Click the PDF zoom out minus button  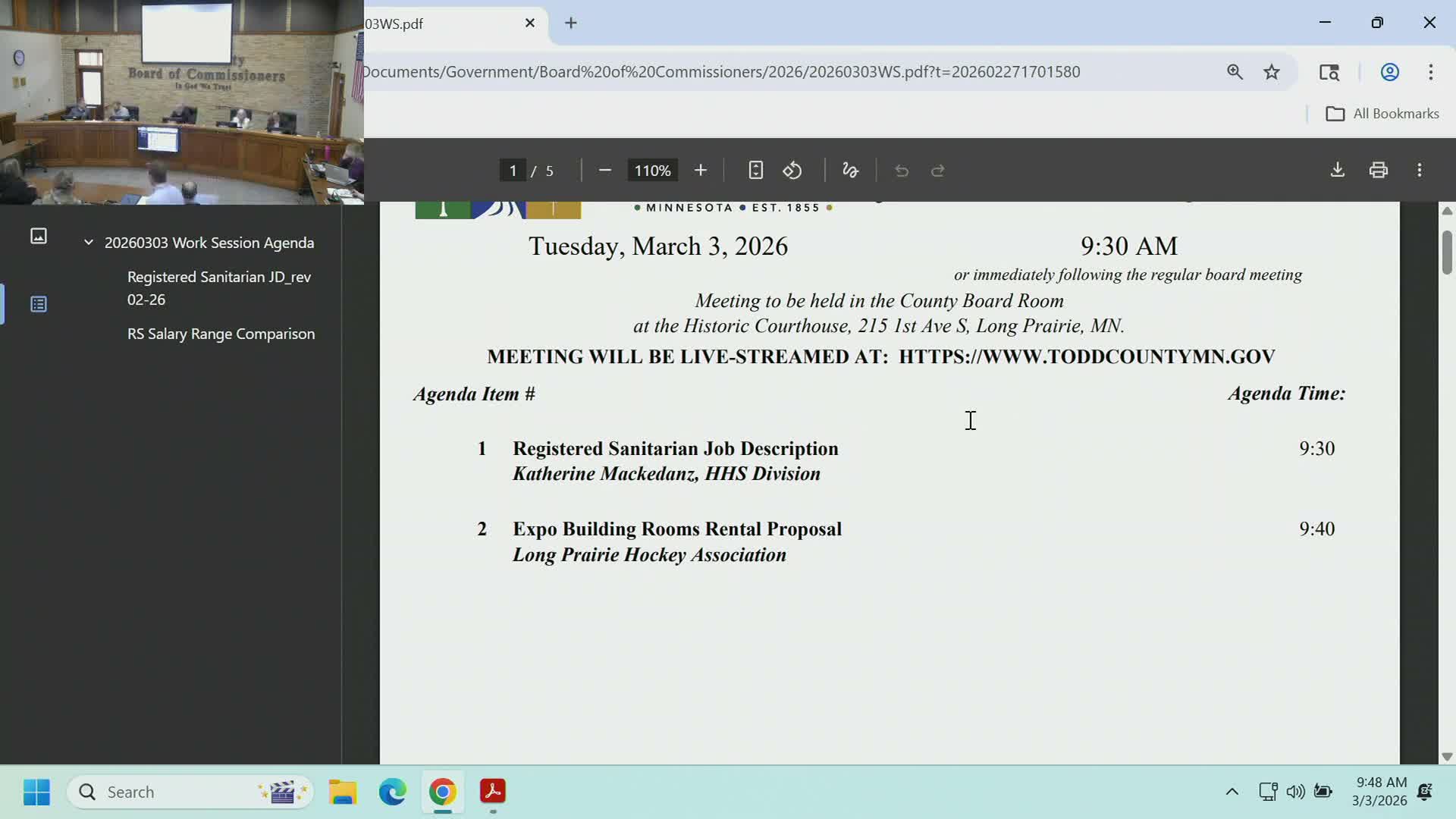coord(604,171)
